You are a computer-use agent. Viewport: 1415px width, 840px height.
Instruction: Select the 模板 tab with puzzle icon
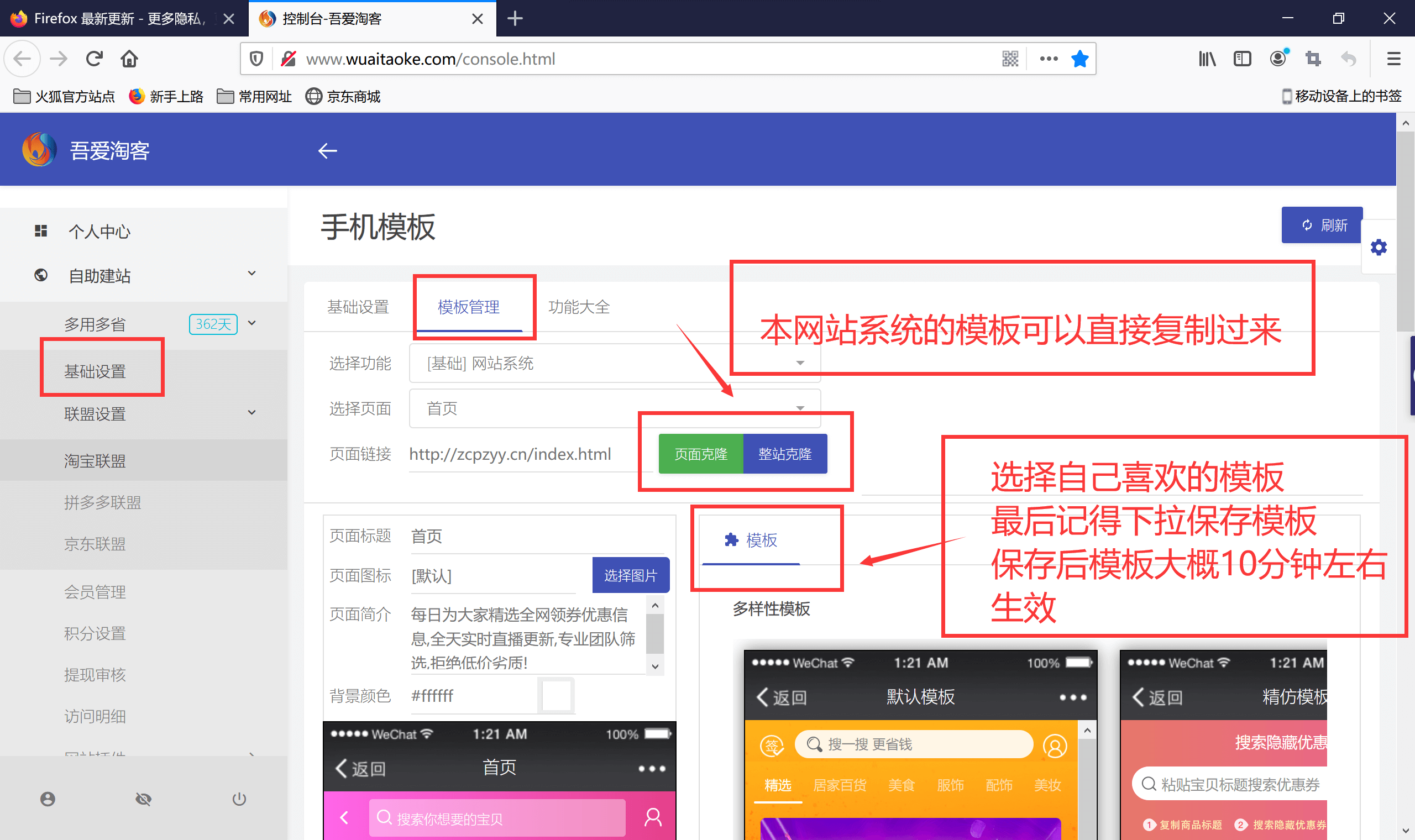coord(751,540)
